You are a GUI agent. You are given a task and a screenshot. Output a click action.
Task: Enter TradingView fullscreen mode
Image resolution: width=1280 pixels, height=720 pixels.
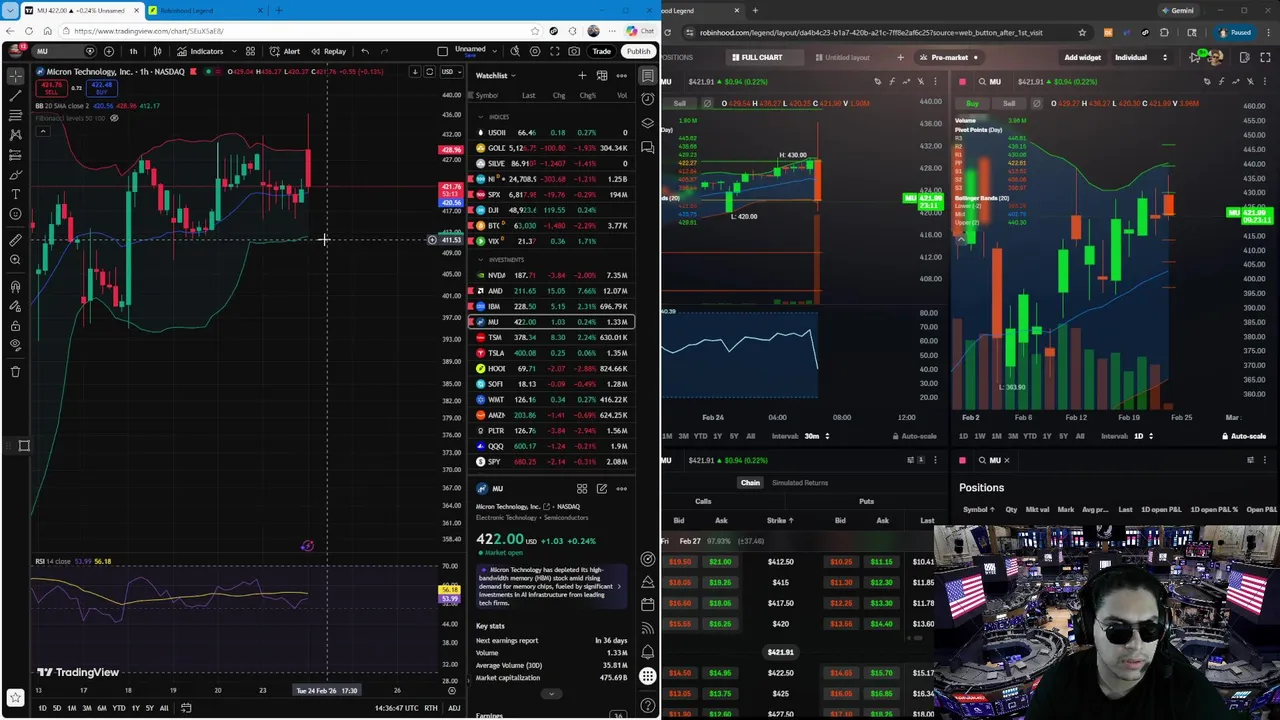click(554, 51)
